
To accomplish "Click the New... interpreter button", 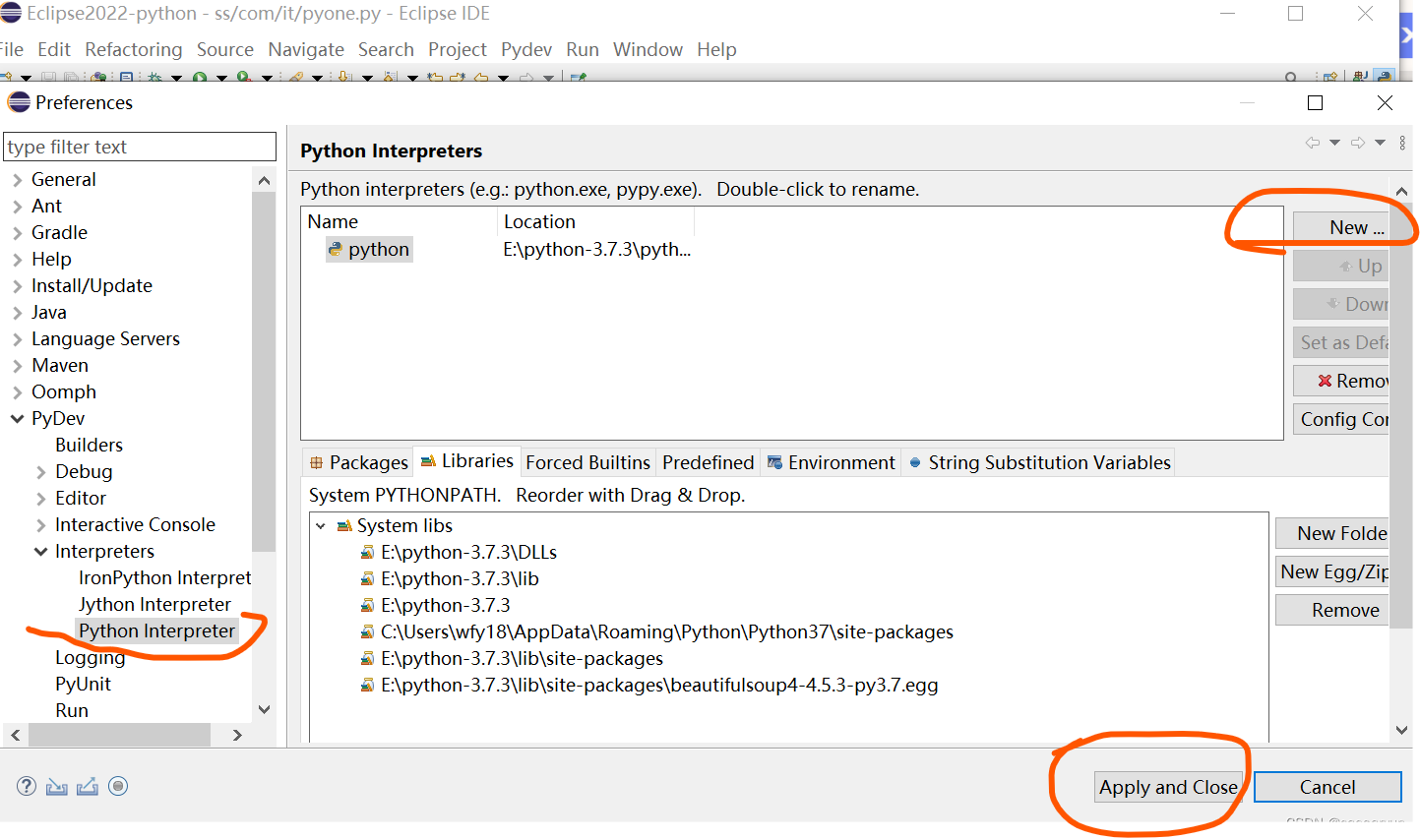I will pos(1340,227).
